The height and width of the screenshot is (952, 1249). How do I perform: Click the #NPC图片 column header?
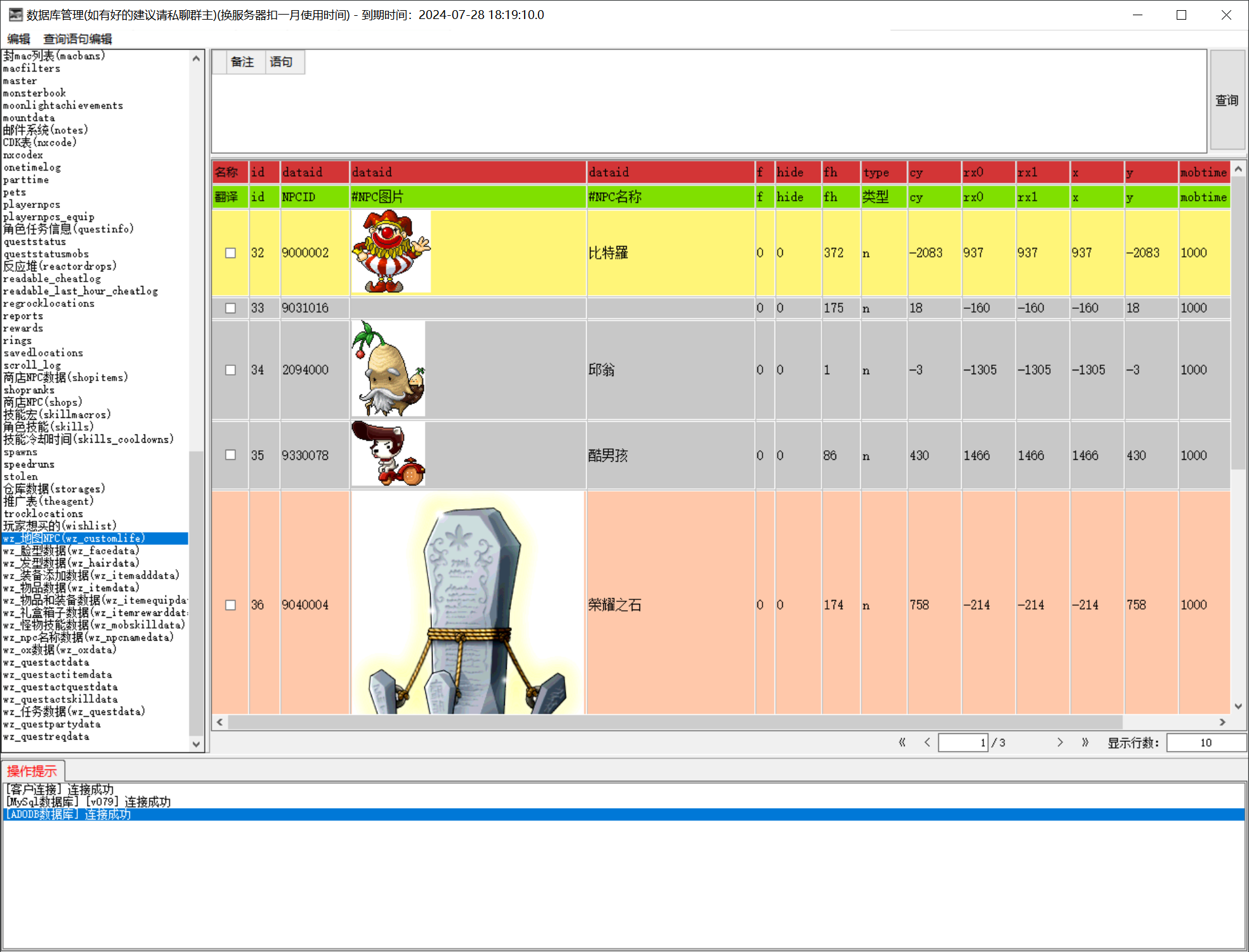tap(468, 197)
